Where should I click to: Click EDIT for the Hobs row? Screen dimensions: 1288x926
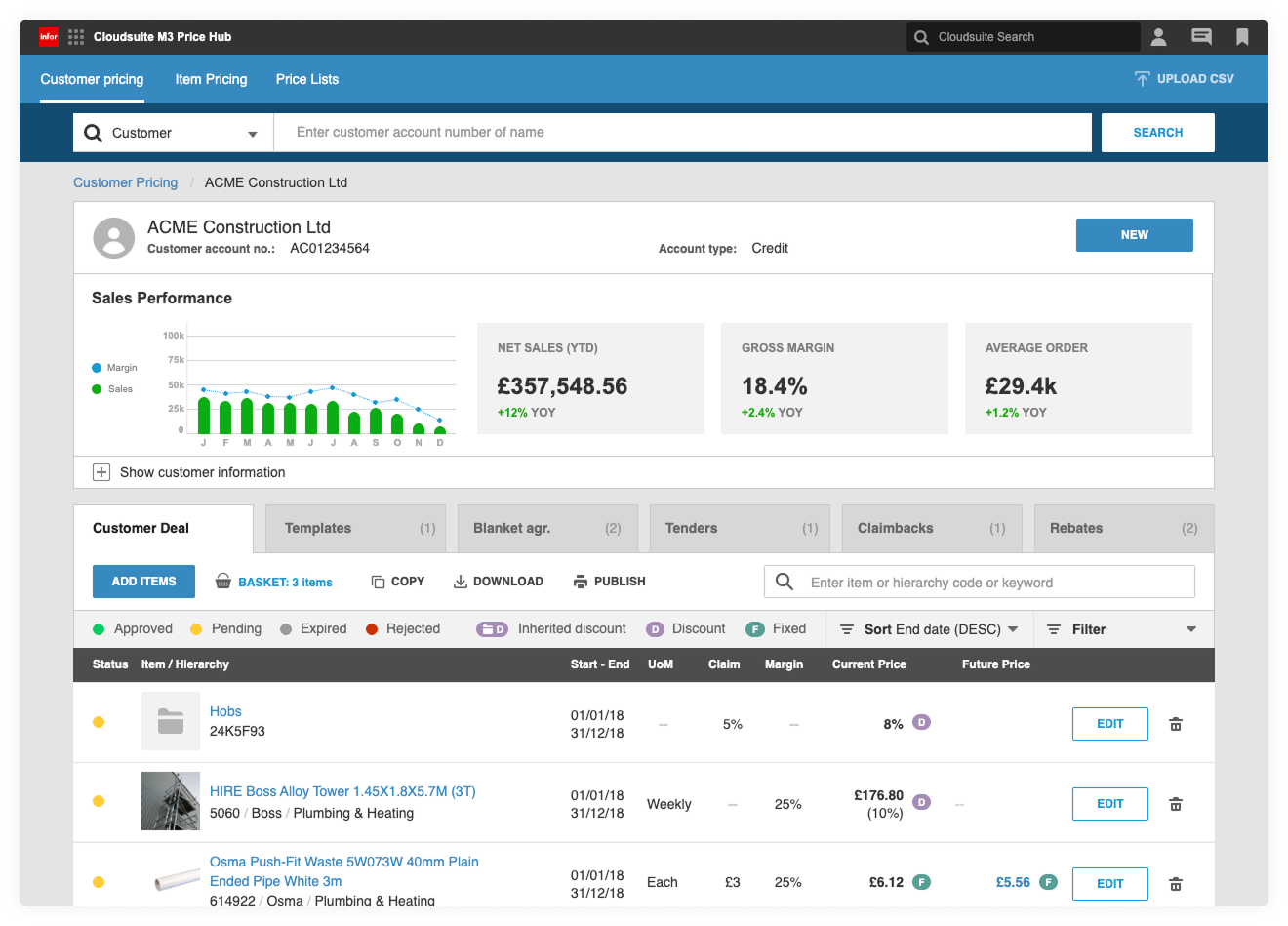(x=1110, y=724)
